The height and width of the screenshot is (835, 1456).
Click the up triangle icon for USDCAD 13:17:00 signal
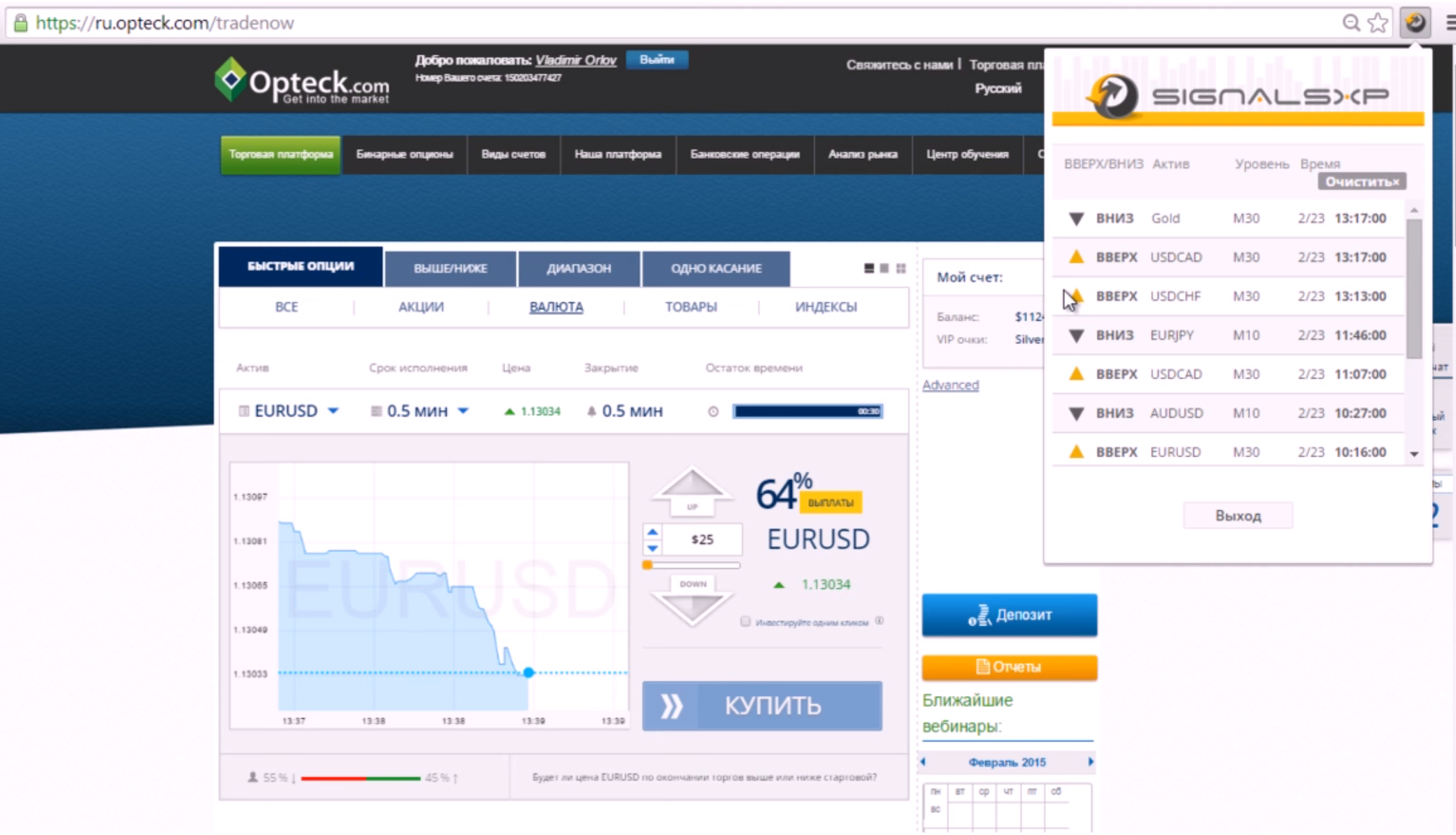[x=1076, y=257]
